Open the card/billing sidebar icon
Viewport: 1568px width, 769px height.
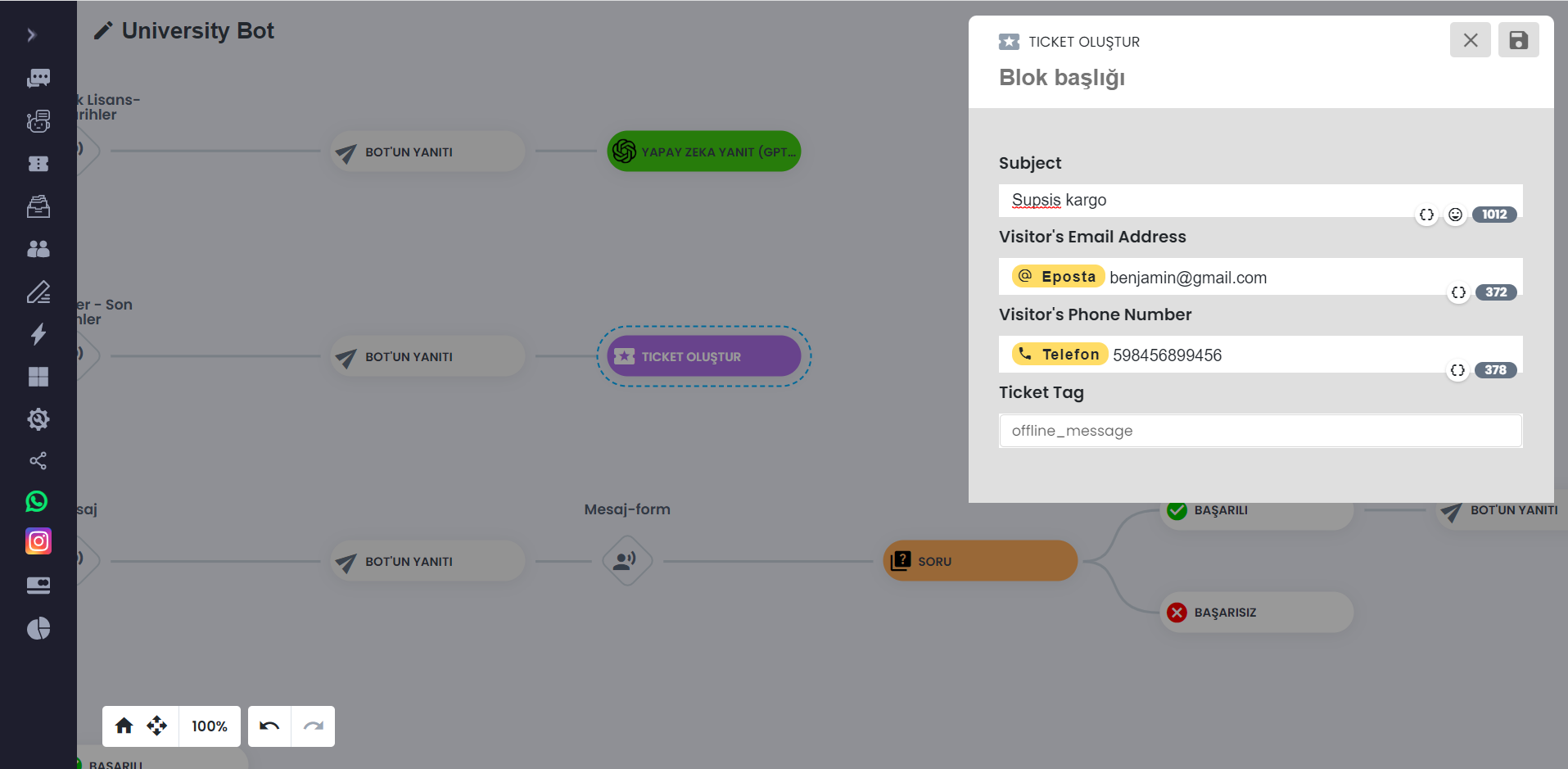[x=38, y=585]
